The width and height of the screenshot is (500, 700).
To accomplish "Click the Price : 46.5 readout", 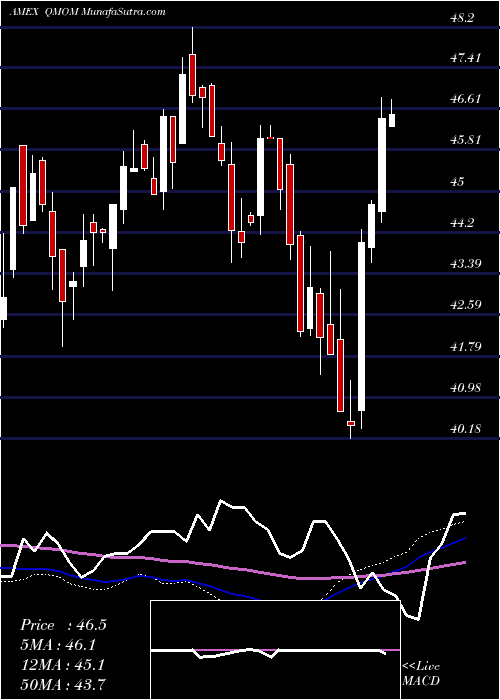I will click(63, 625).
